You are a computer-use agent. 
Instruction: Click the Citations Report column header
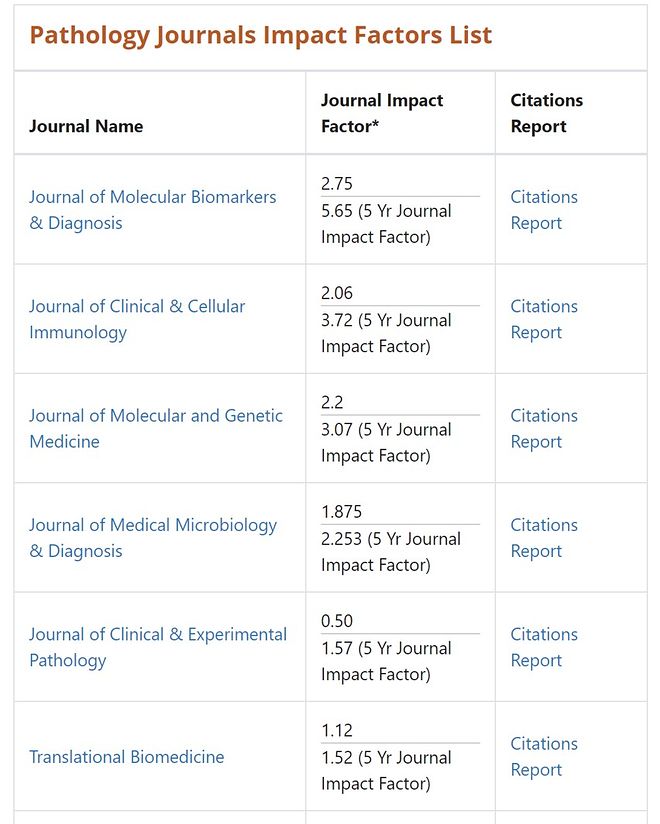click(546, 113)
